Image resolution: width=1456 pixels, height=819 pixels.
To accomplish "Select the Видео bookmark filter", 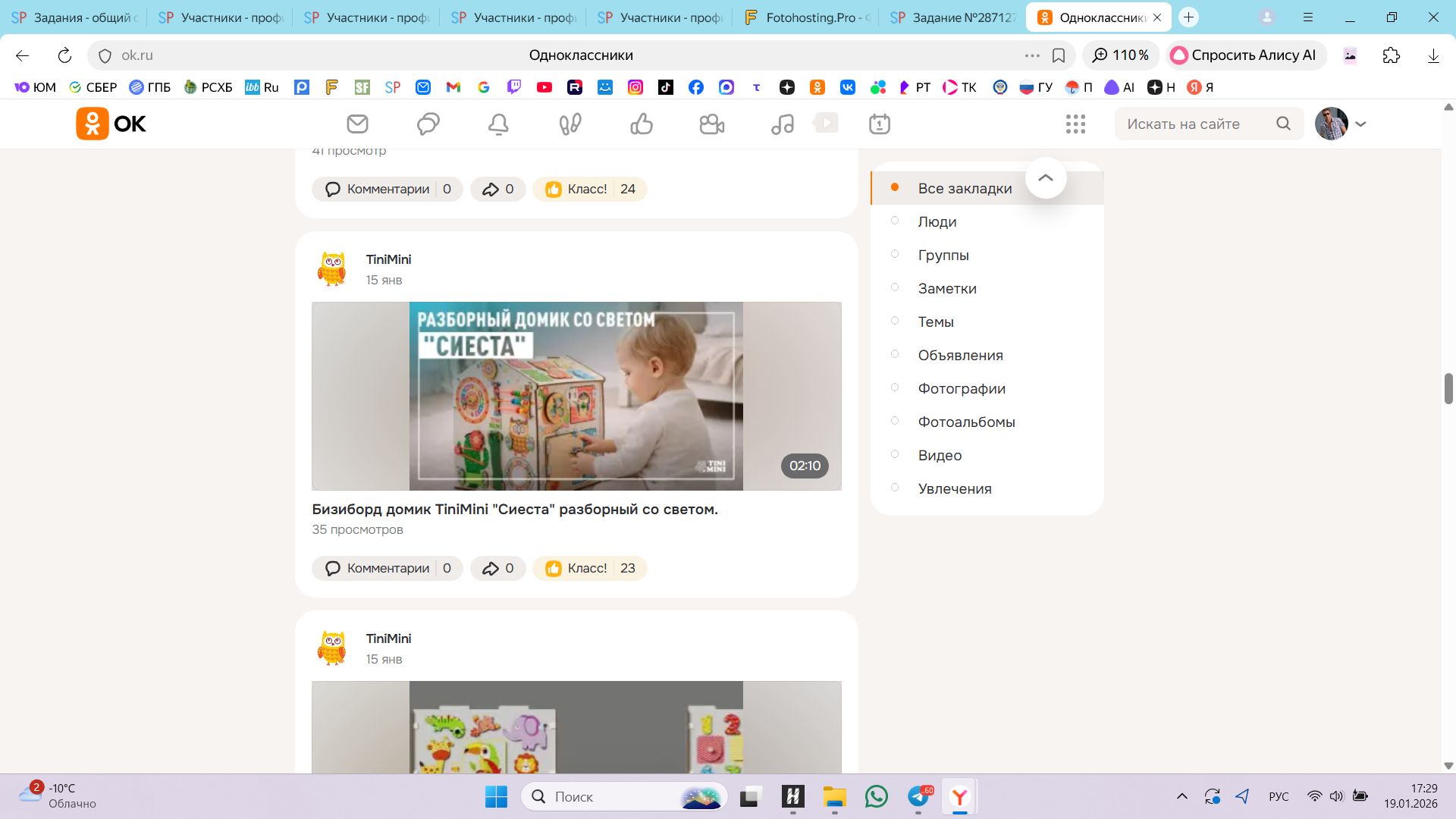I will click(x=940, y=455).
